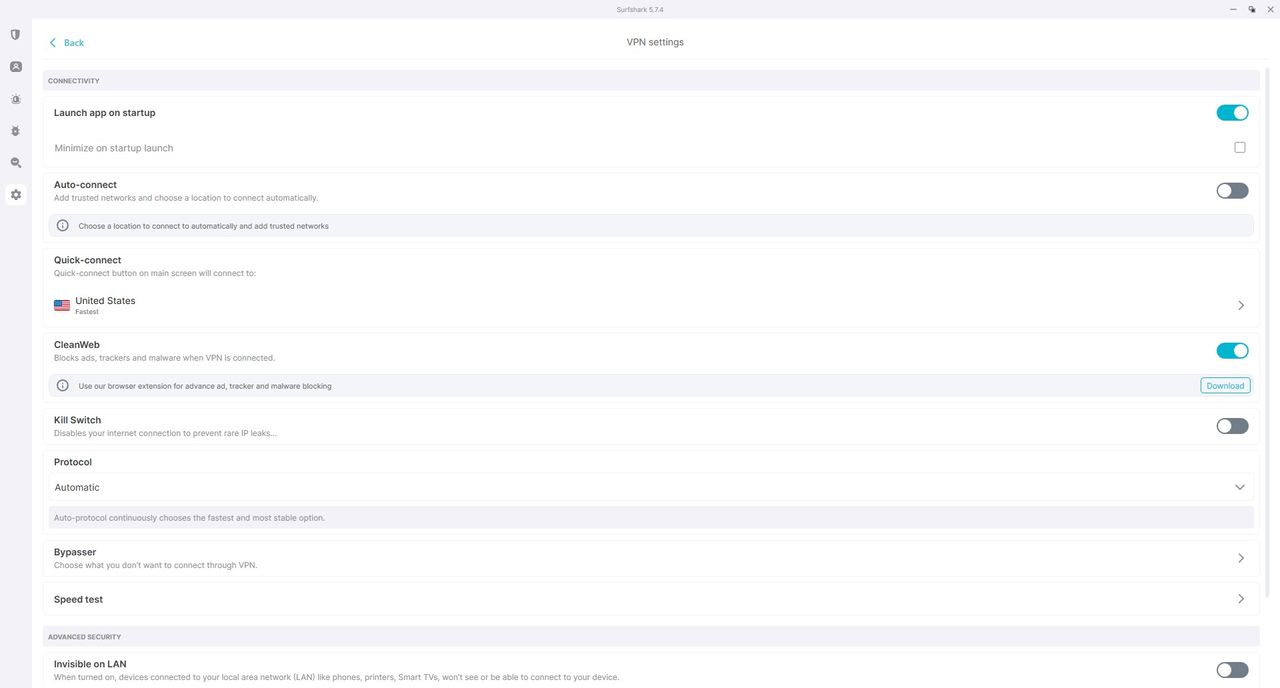This screenshot has width=1280, height=688.
Task: Click the Back link
Action: coord(74,43)
